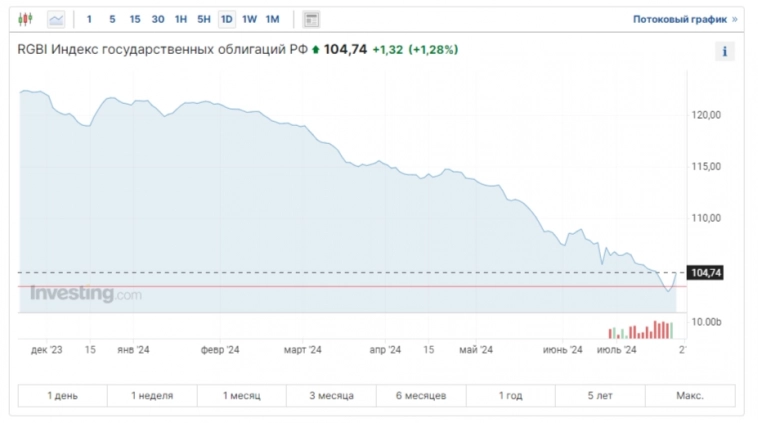Viewport: 758px width, 423px height.
Task: Open the news panel icon in toolbar
Action: coord(311,19)
